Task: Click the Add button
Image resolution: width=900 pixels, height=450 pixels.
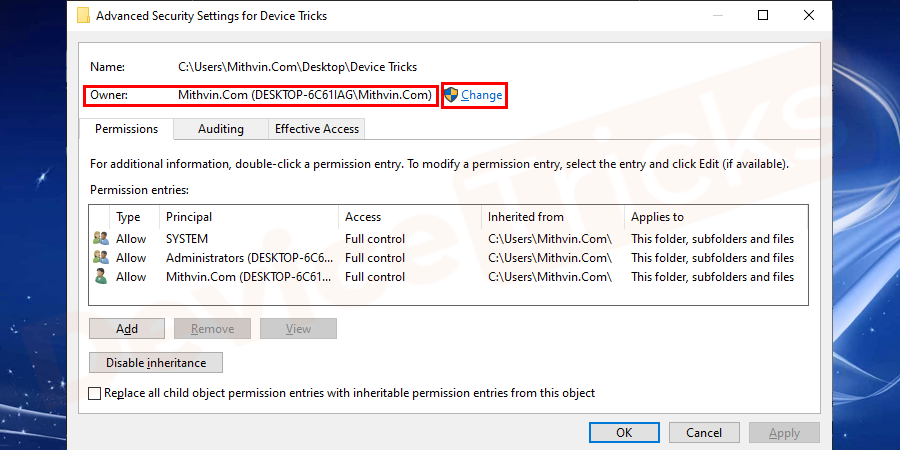Action: click(x=127, y=329)
